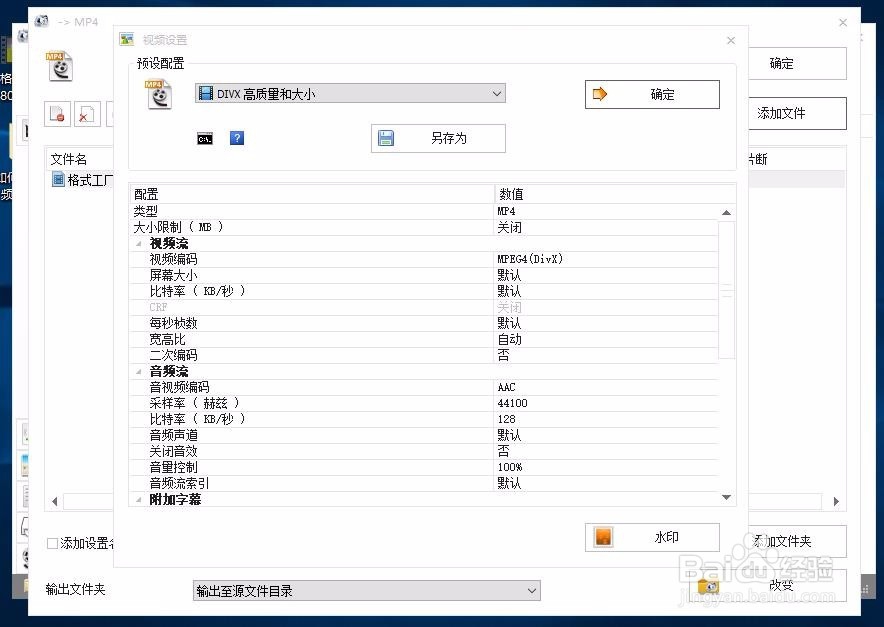Click the blue question mark help icon
884x627 pixels.
click(237, 138)
